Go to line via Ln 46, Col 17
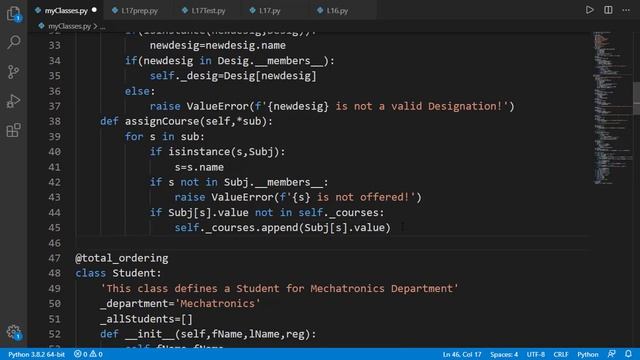Screen dimensions: 640x360 (x=462, y=354)
